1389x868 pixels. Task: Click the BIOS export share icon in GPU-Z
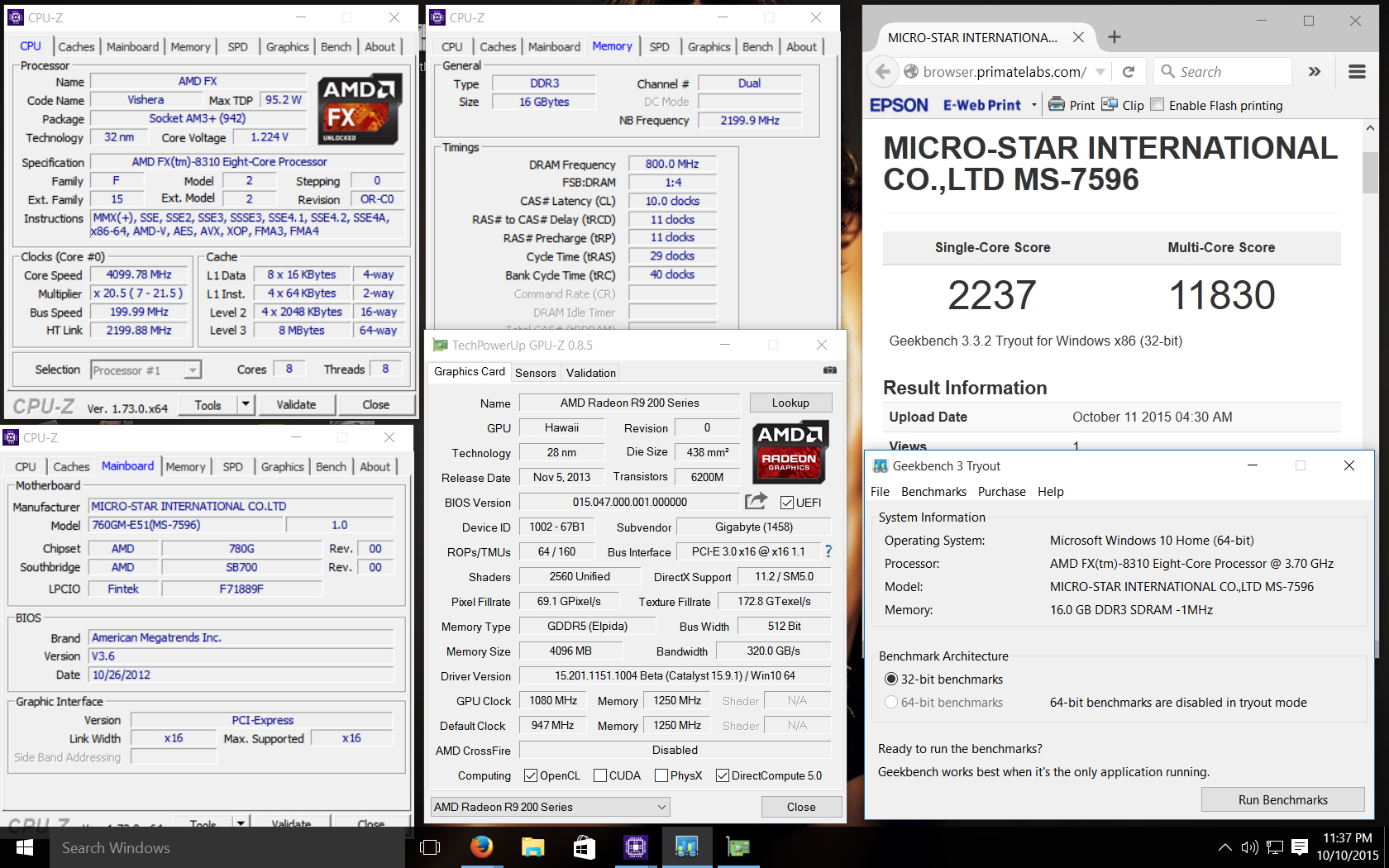click(756, 501)
